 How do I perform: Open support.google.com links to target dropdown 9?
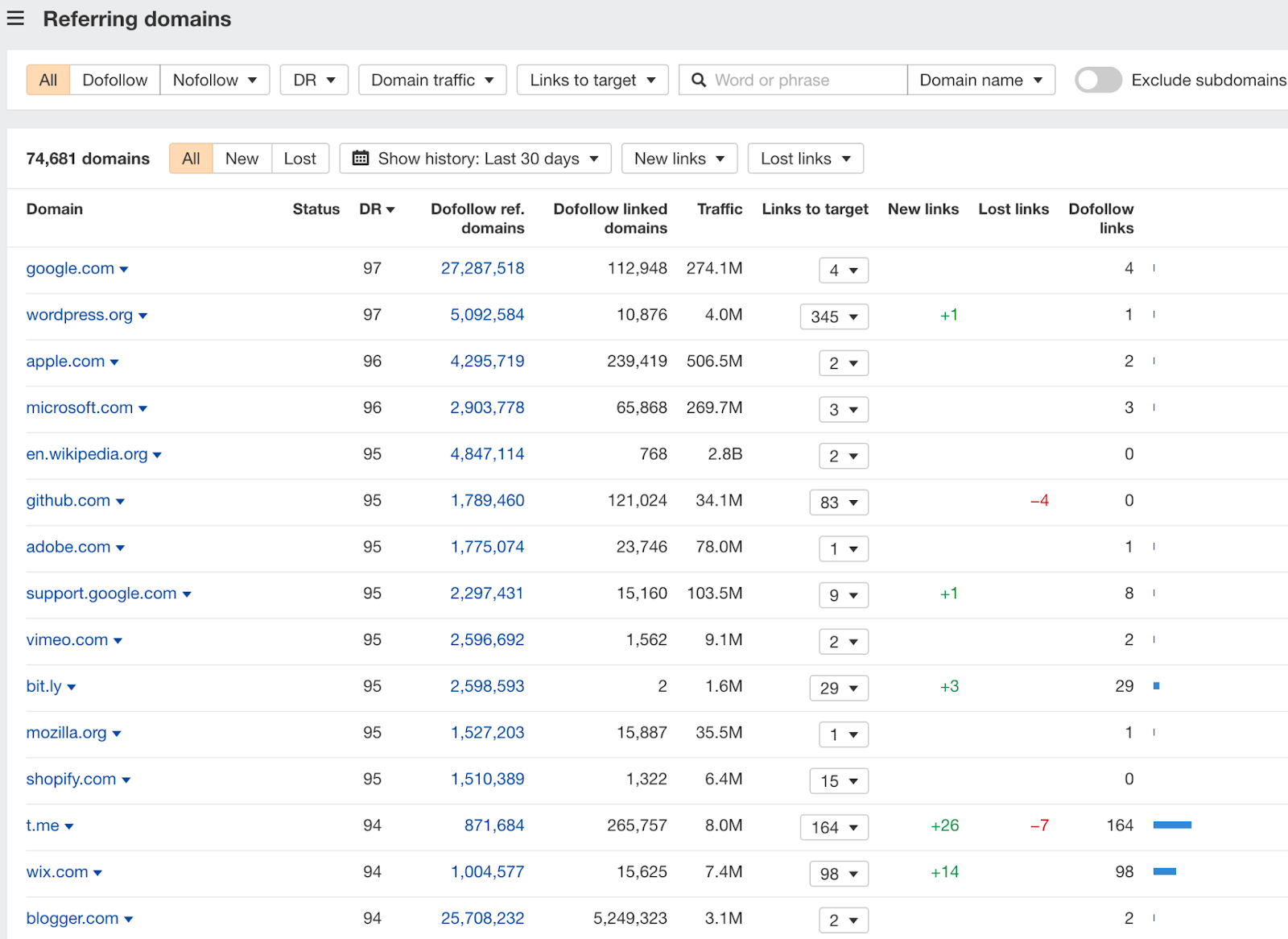click(x=844, y=595)
